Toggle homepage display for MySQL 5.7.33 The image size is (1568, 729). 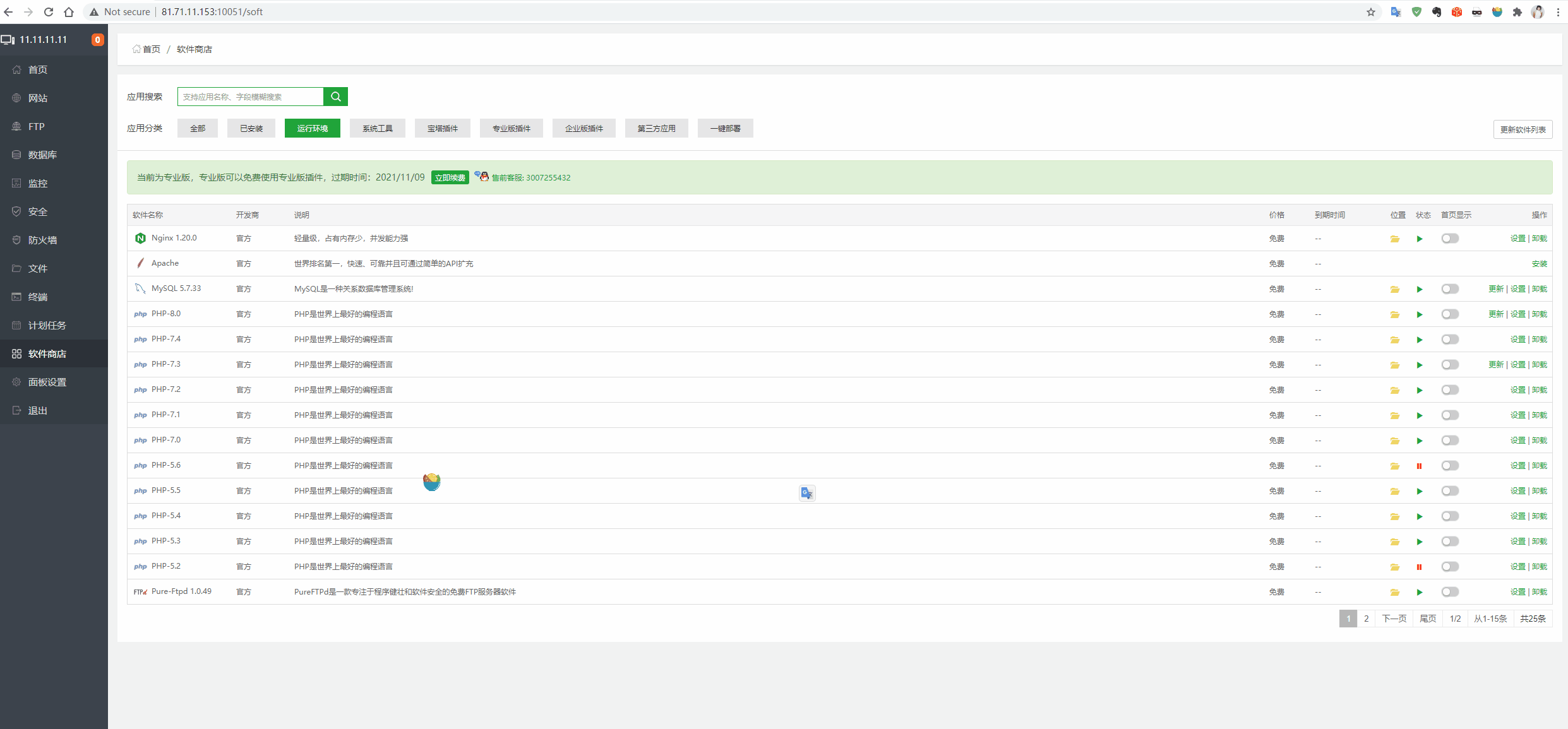(1450, 289)
